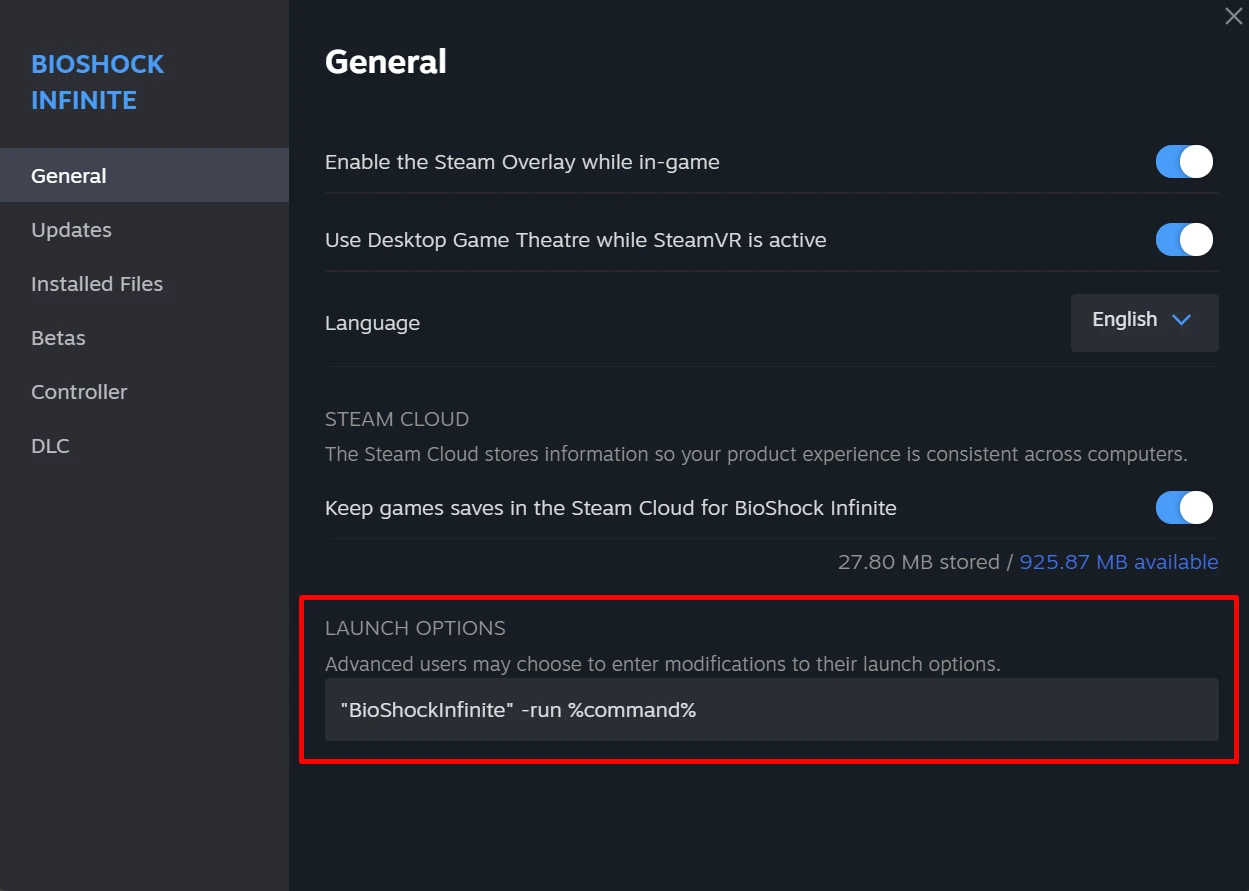The image size is (1249, 891).
Task: Go to the Betas tab
Action: click(x=58, y=338)
